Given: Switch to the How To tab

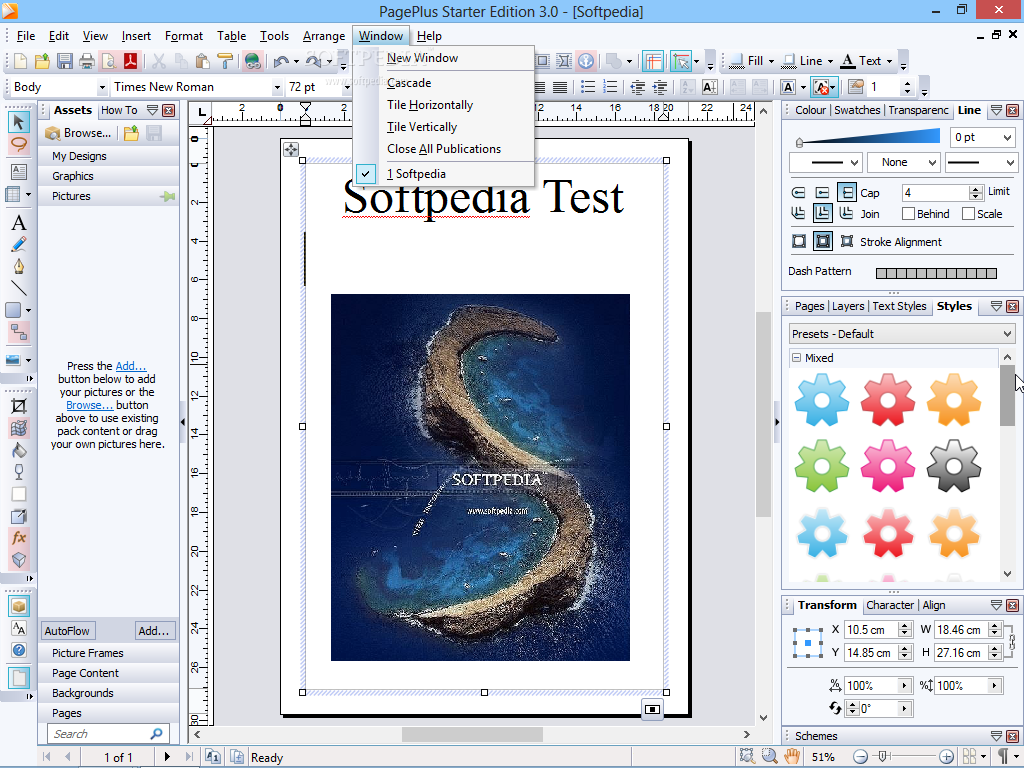Looking at the screenshot, I should pyautogui.click(x=119, y=110).
